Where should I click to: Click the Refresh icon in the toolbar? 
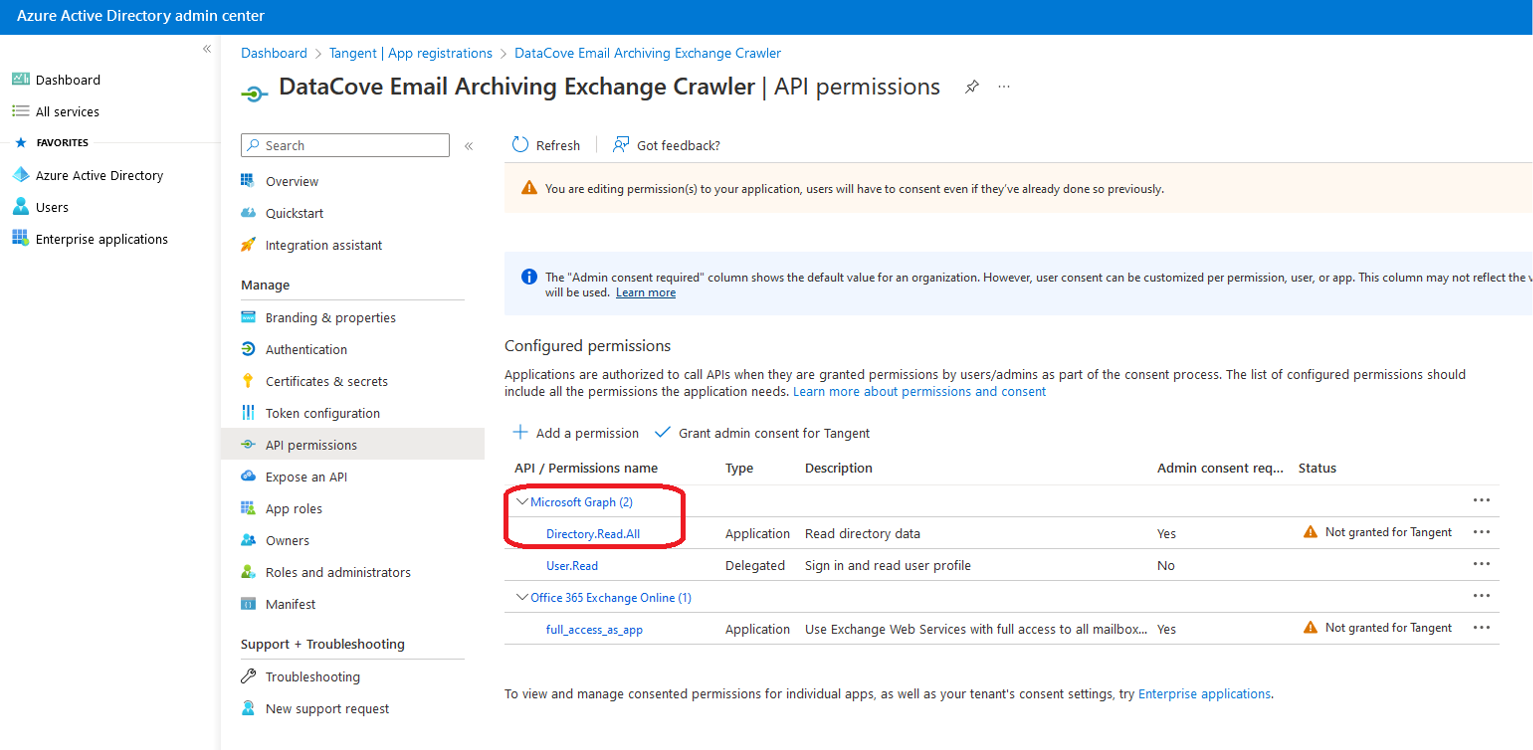(x=520, y=145)
